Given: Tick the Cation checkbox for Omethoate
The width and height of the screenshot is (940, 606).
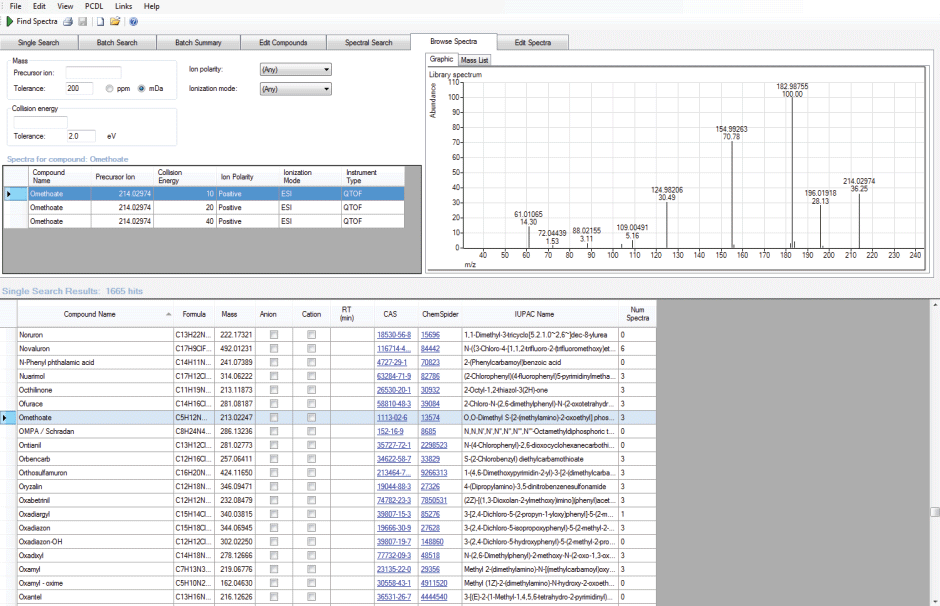Looking at the screenshot, I should click(x=311, y=417).
